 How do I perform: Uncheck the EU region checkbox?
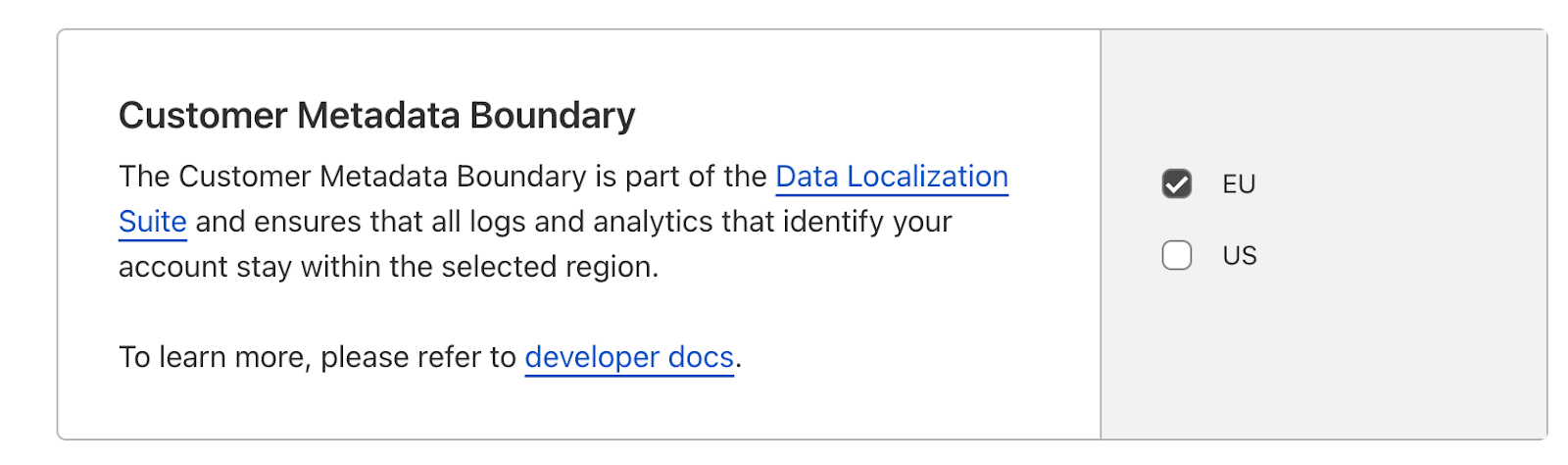click(1176, 183)
